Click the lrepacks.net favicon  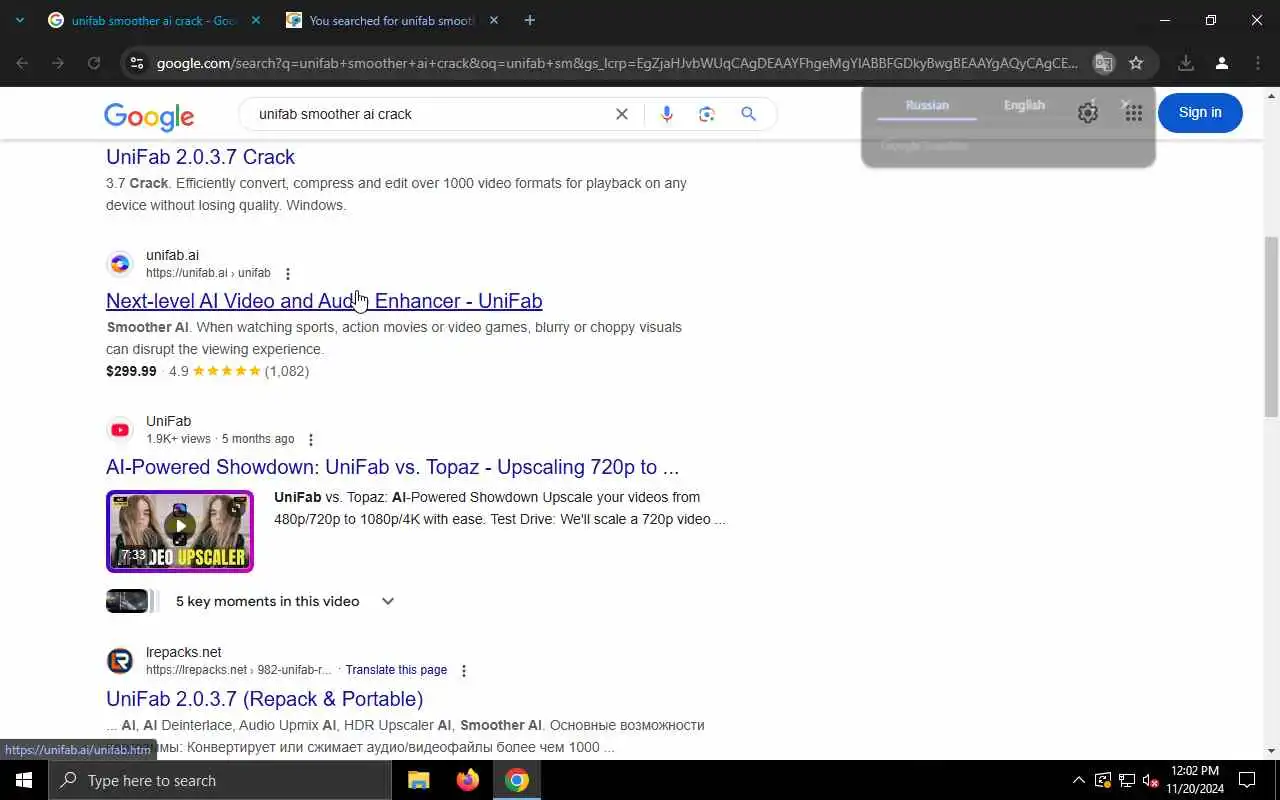point(120,661)
